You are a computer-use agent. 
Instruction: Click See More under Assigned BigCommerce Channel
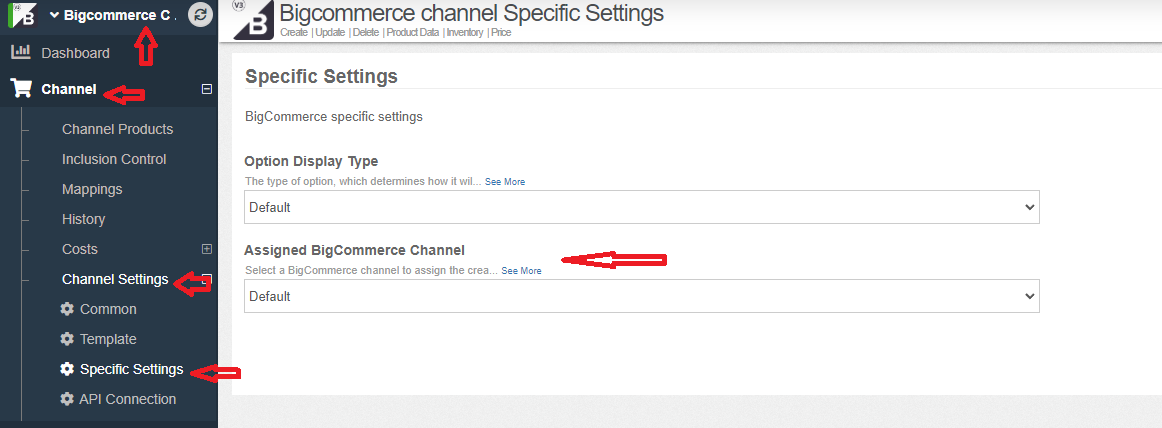point(521,271)
